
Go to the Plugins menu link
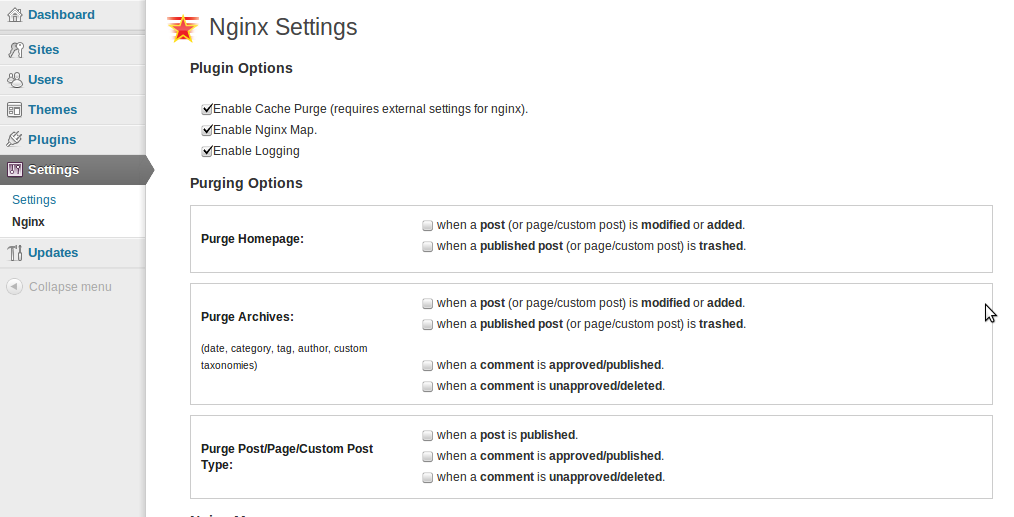[52, 139]
